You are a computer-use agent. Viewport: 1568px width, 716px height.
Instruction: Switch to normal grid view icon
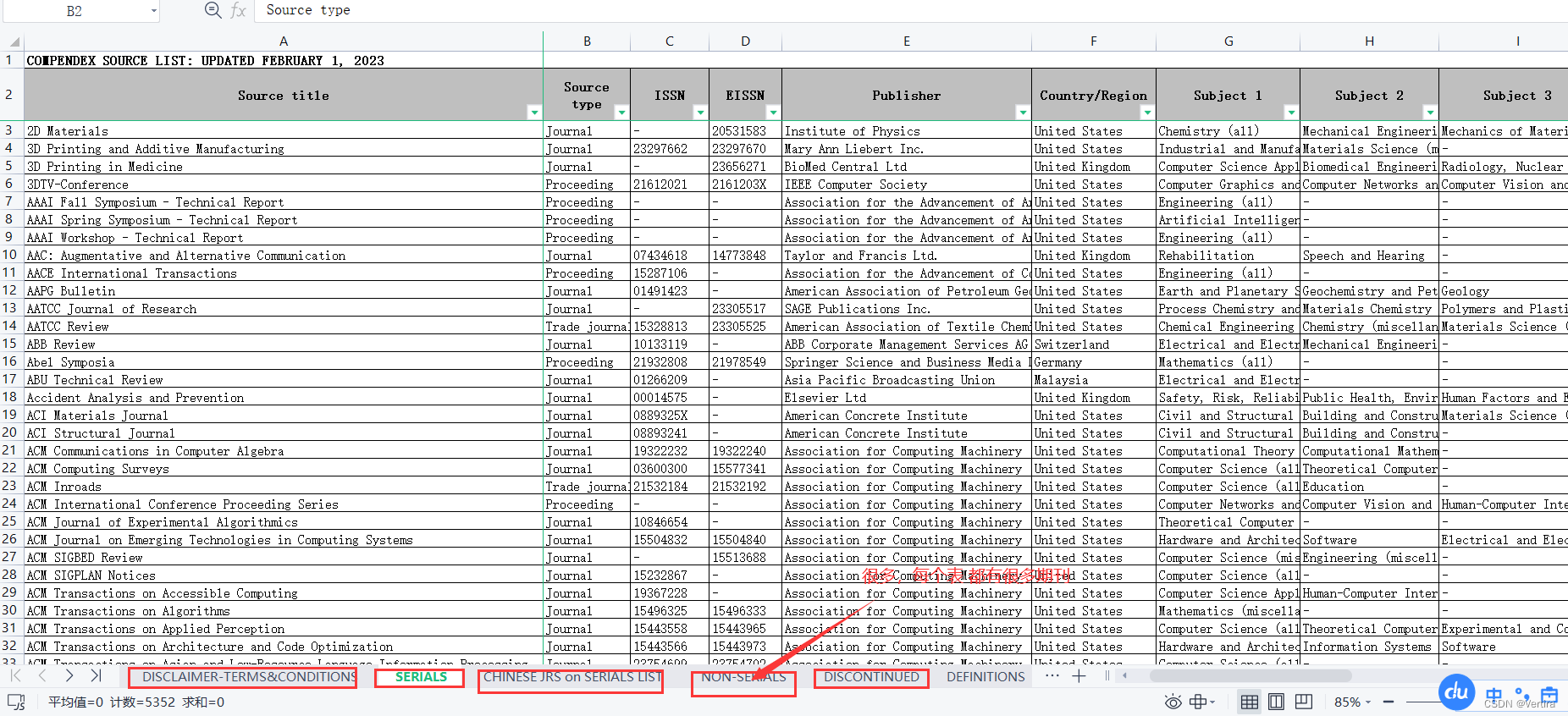[x=1249, y=702]
